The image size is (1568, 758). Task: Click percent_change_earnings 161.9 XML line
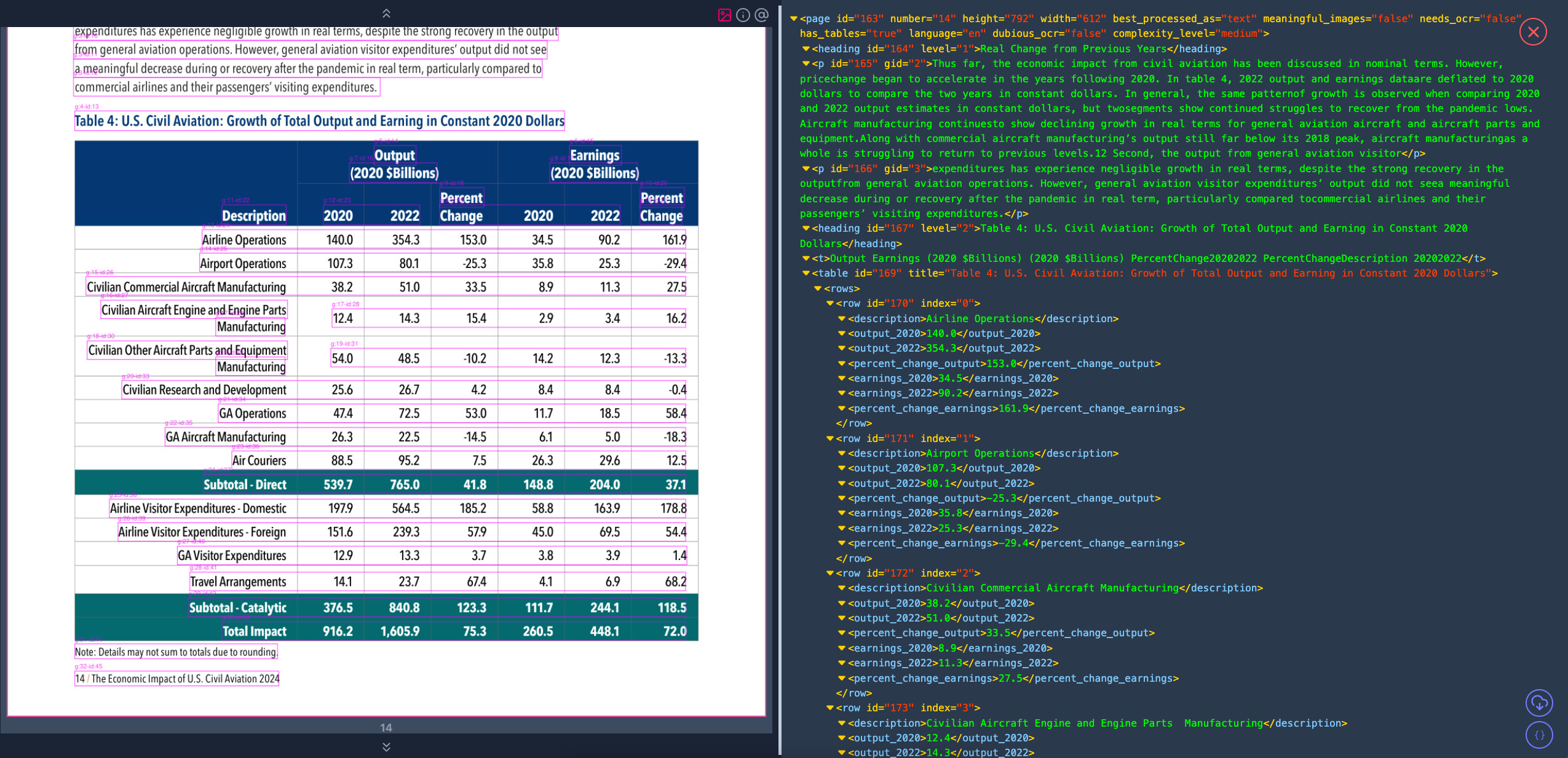(1016, 409)
